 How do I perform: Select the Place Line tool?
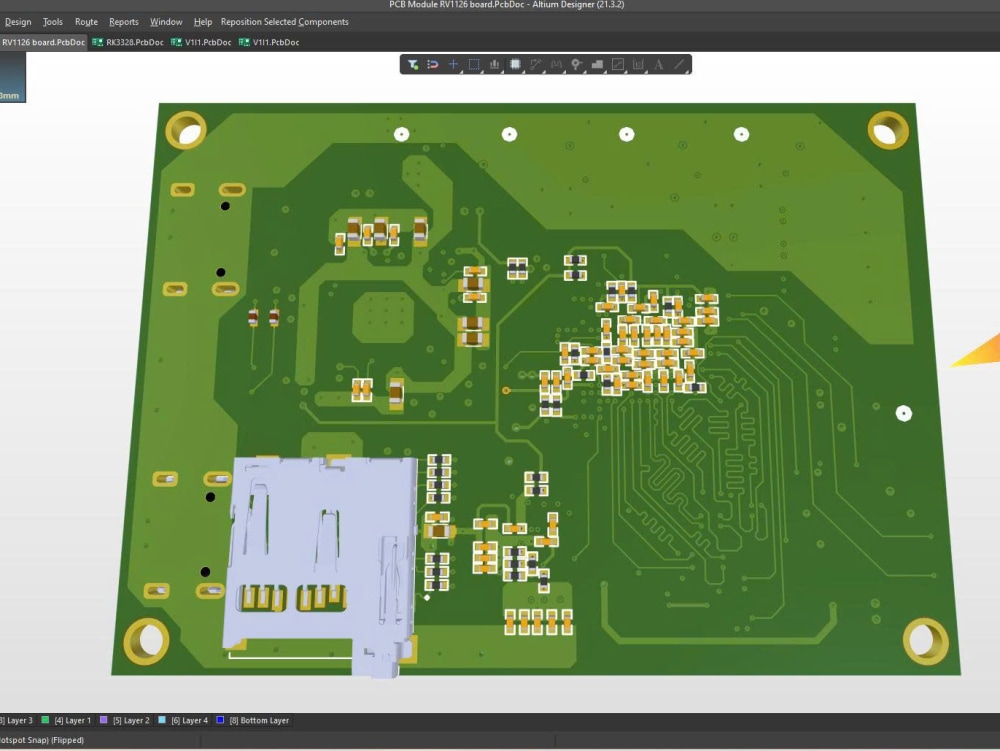pyautogui.click(x=679, y=64)
